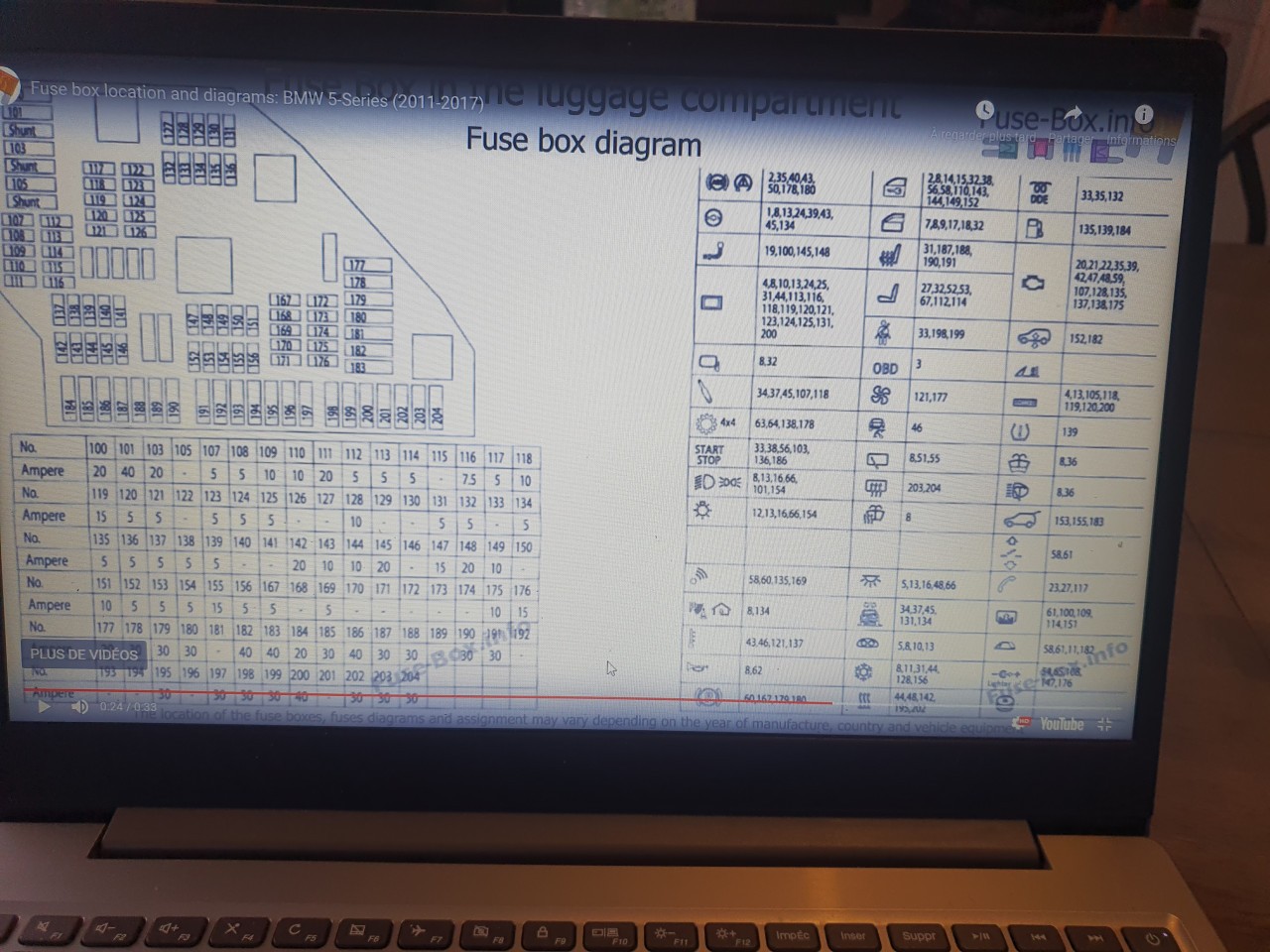Image resolution: width=1270 pixels, height=952 pixels.
Task: Click the Partager share arrow icon
Action: [1072, 111]
